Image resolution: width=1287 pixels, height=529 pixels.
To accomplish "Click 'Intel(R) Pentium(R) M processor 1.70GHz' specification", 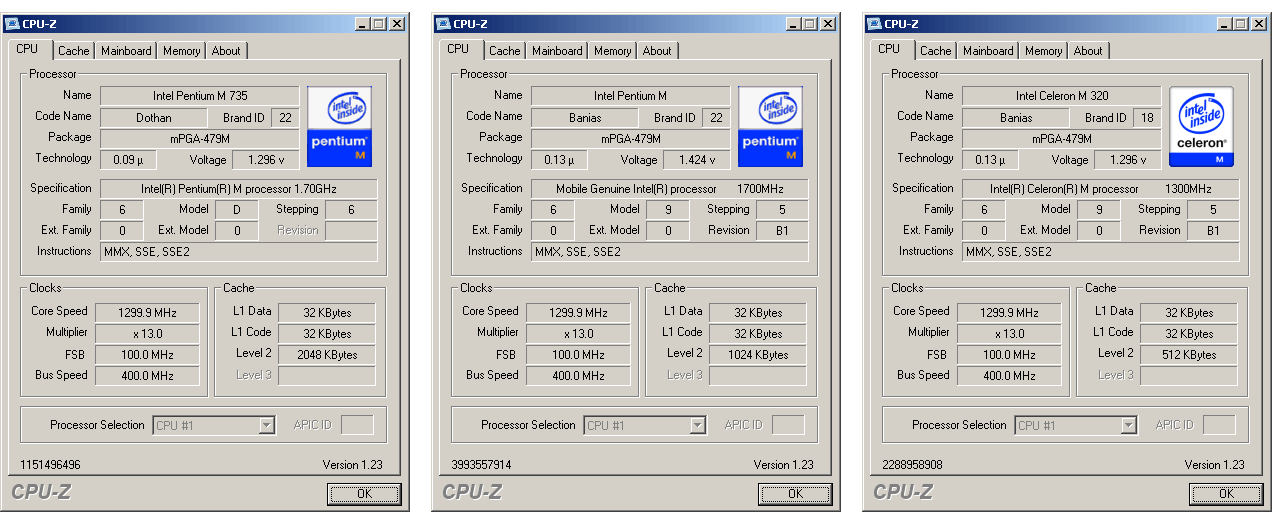I will coord(239,189).
